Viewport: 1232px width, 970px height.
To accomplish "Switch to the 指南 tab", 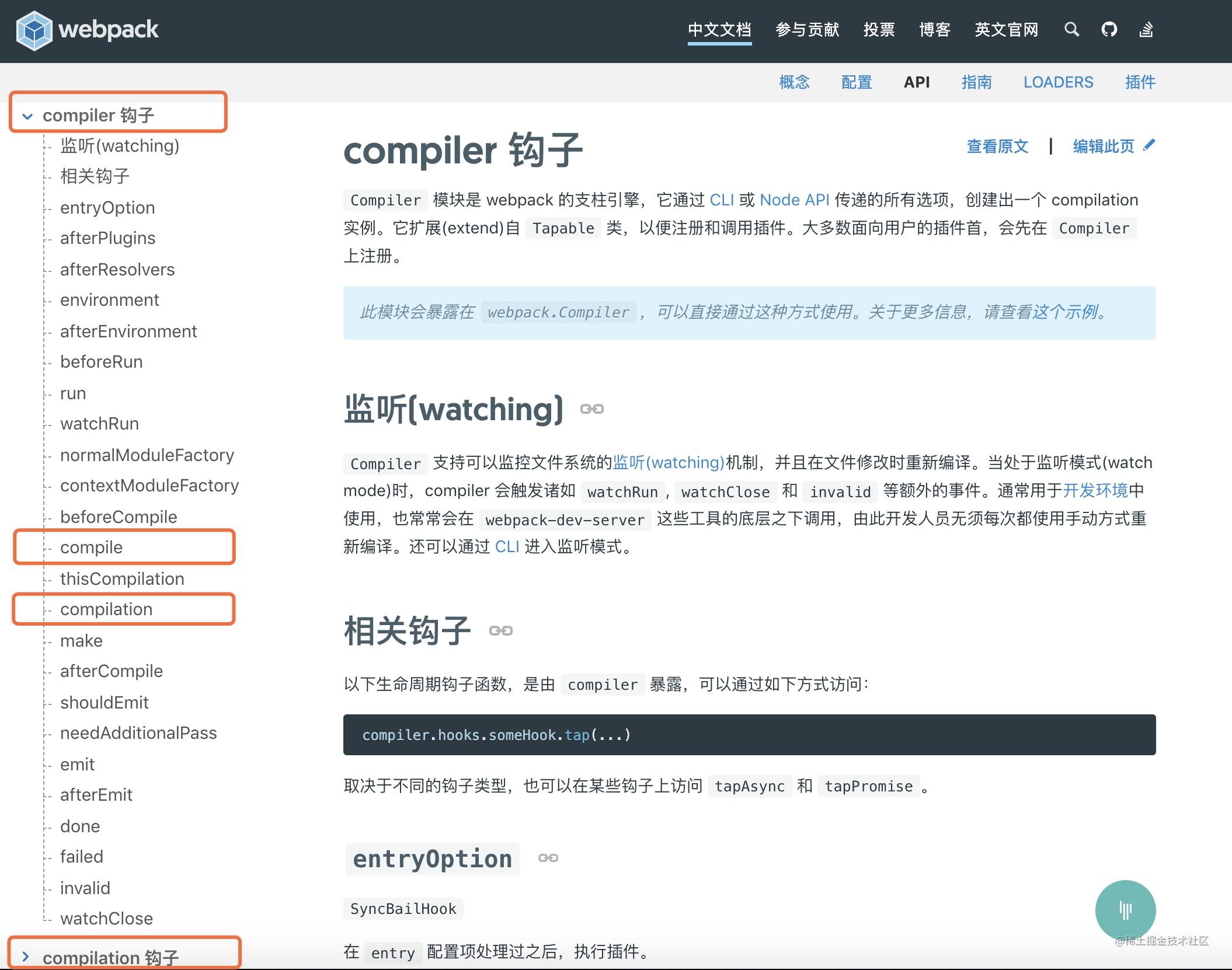I will click(977, 82).
